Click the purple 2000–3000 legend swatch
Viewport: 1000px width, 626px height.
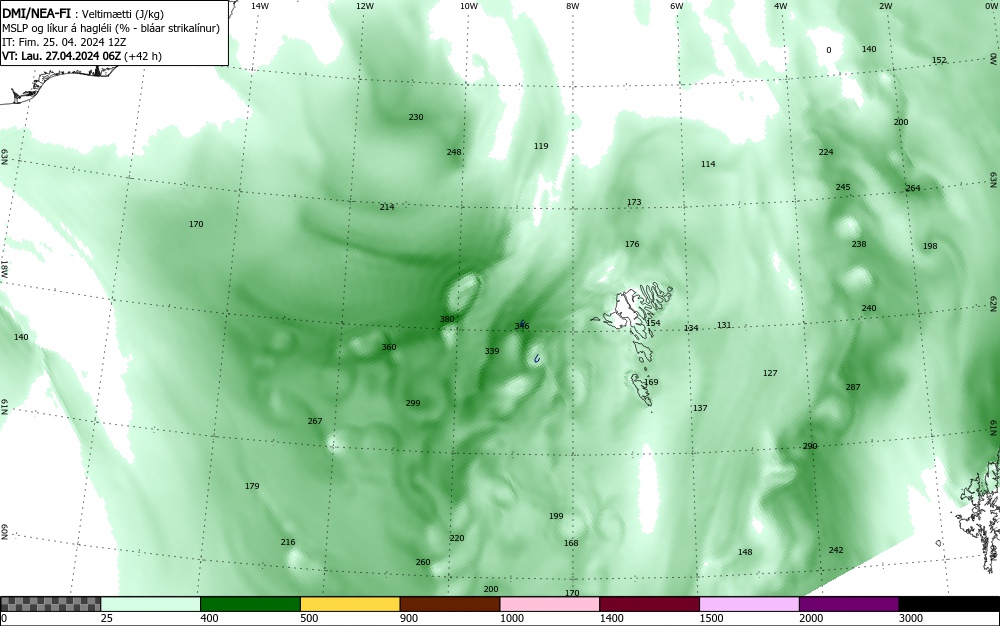[x=849, y=604]
